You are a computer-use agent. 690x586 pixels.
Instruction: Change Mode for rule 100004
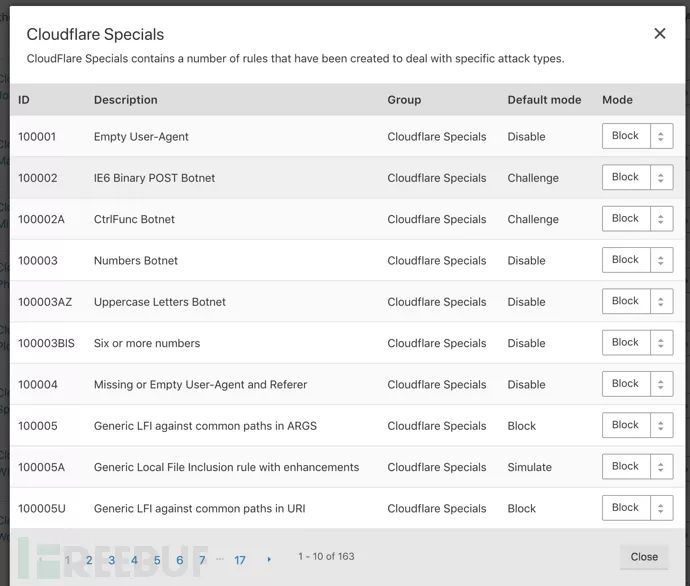tap(637, 384)
